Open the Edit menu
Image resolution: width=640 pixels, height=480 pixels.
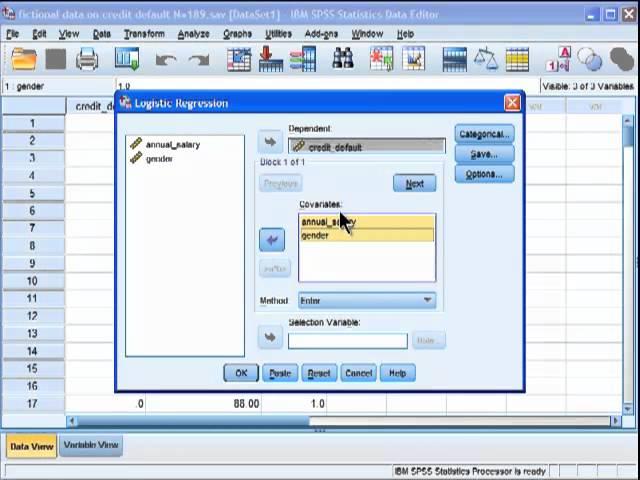39,34
